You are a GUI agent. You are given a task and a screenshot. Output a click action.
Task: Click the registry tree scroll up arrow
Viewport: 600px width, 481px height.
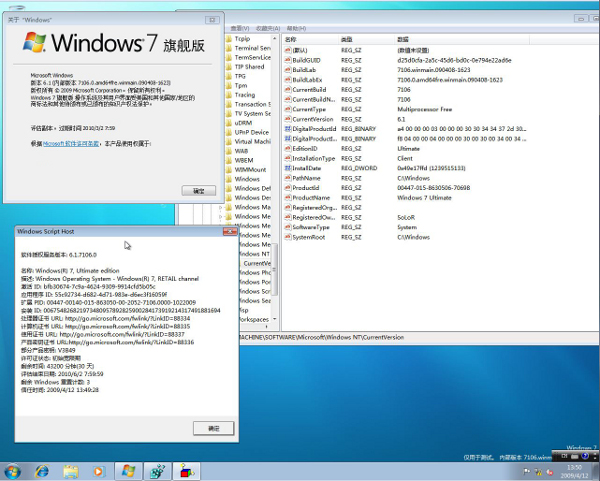274,39
